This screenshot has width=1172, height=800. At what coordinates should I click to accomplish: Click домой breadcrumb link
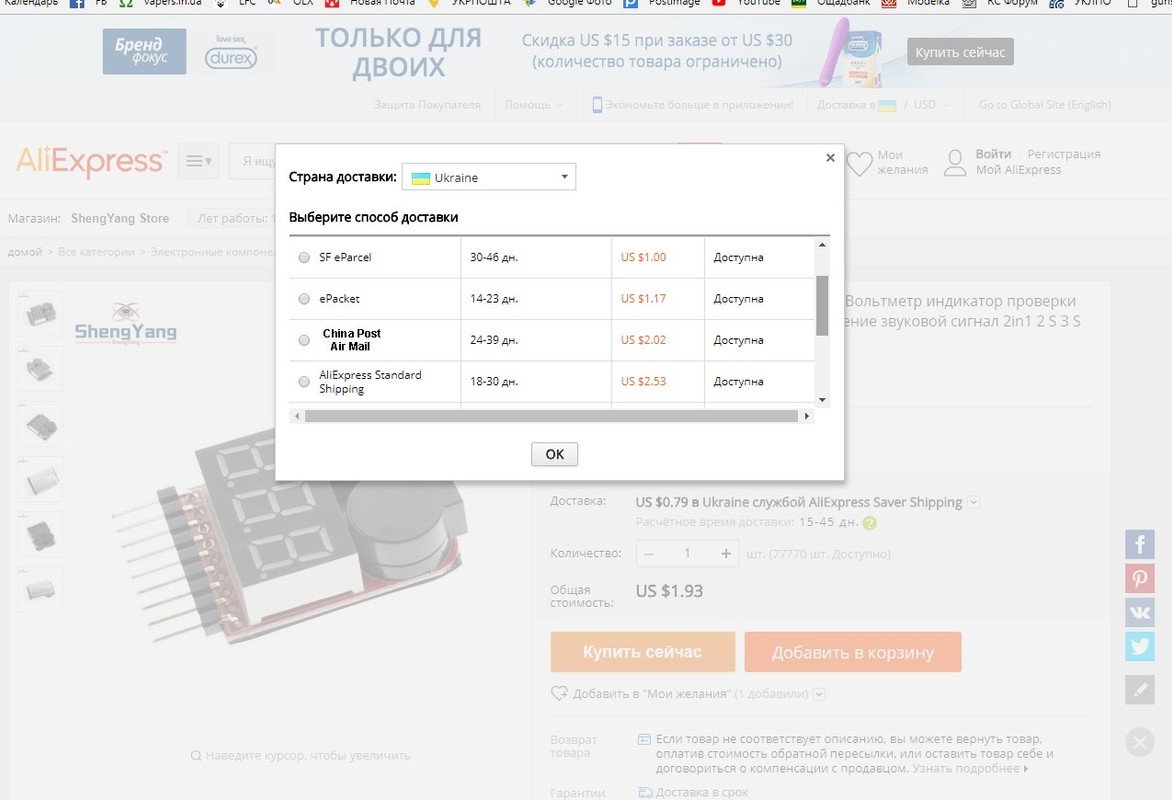tap(25, 252)
